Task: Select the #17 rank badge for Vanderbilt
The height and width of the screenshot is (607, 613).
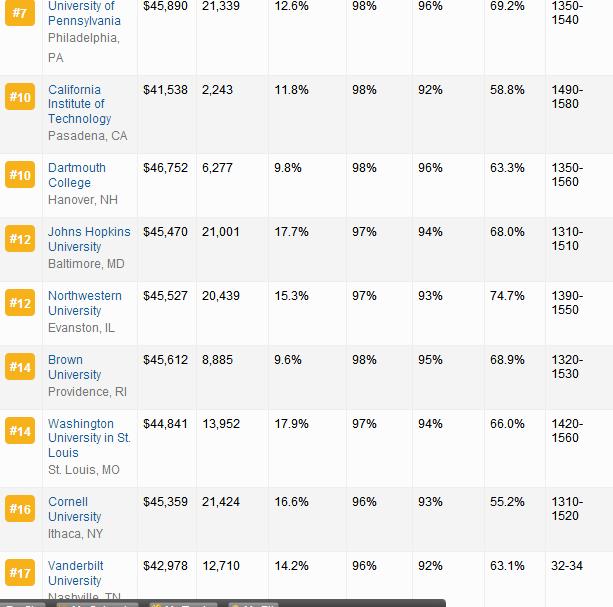Action: 20,573
